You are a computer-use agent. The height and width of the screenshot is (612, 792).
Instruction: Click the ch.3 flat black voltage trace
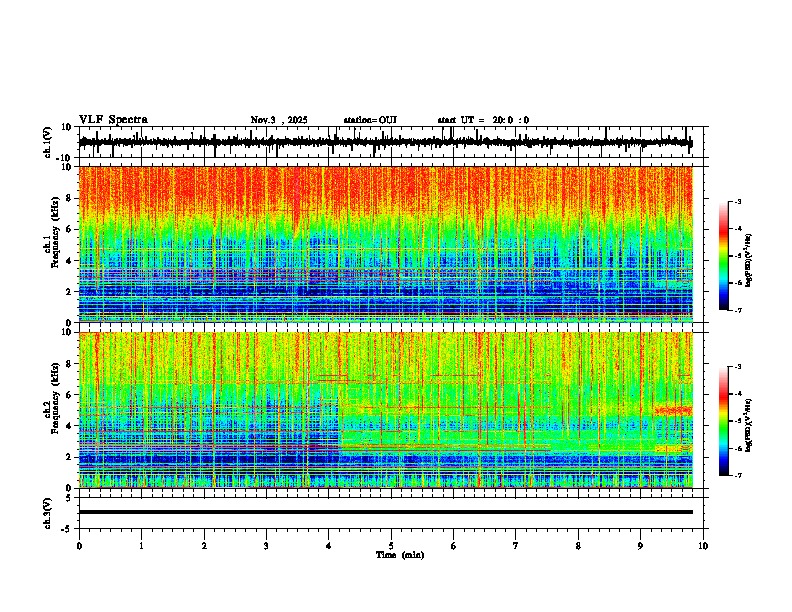click(x=385, y=512)
